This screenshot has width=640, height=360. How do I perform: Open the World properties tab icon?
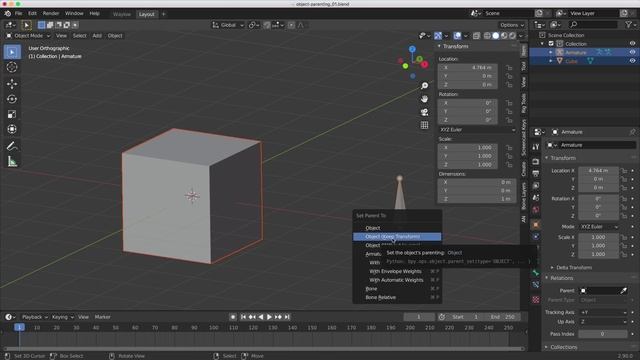pos(536,209)
